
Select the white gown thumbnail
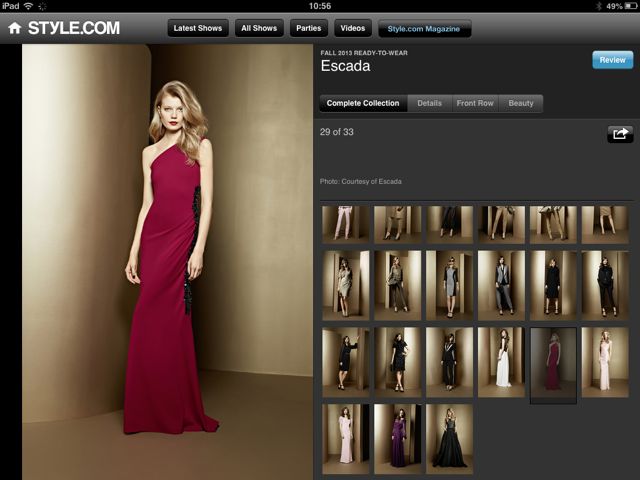[x=501, y=362]
